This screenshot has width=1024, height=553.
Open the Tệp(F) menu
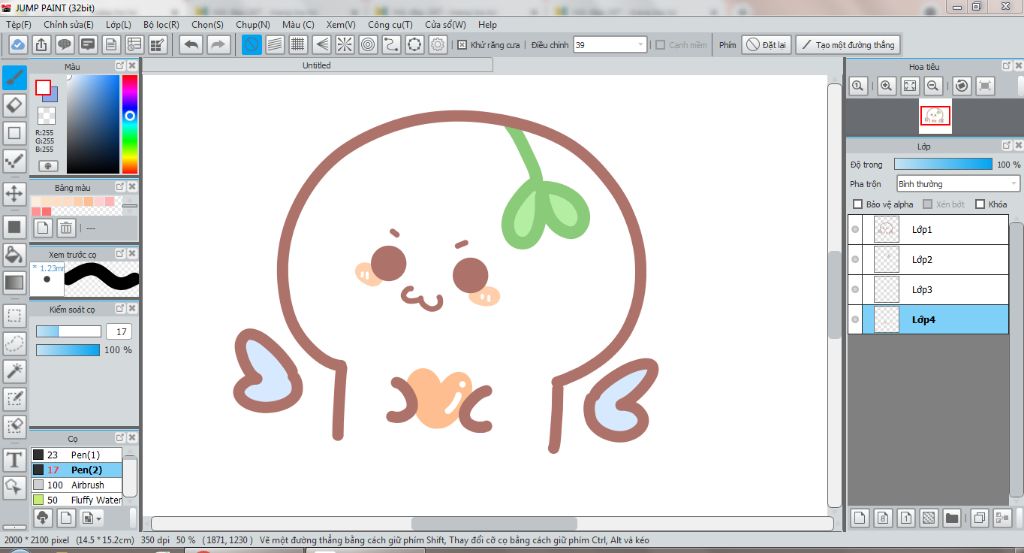[x=18, y=24]
